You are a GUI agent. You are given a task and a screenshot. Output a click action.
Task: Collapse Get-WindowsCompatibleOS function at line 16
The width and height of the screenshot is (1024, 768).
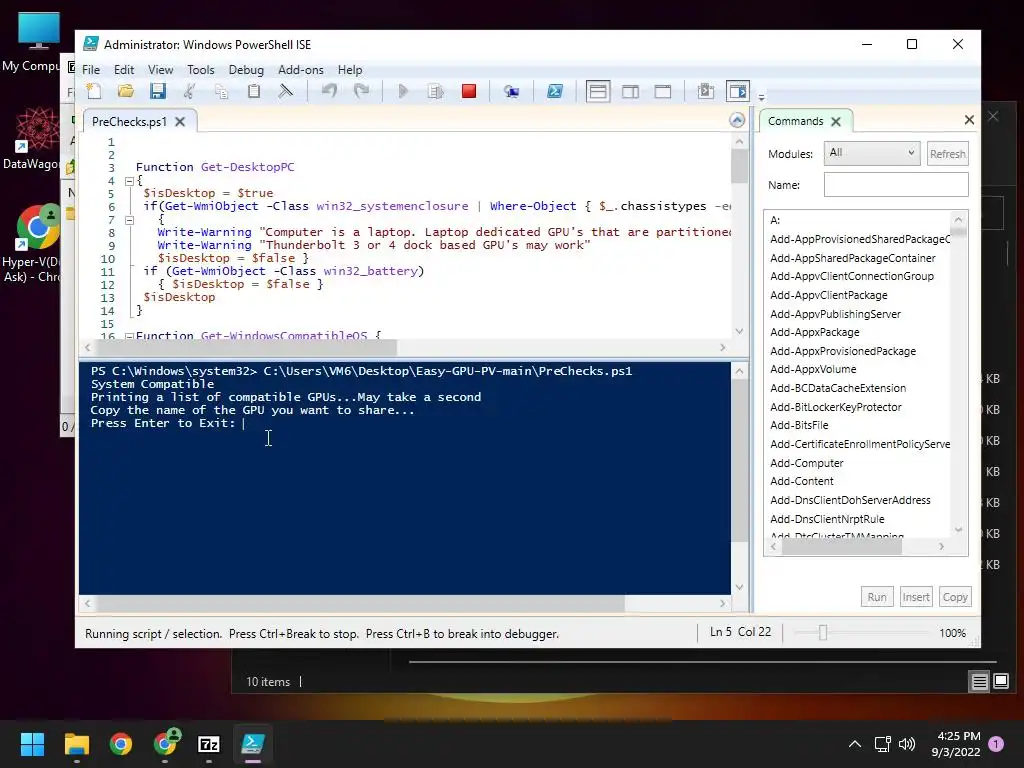129,336
